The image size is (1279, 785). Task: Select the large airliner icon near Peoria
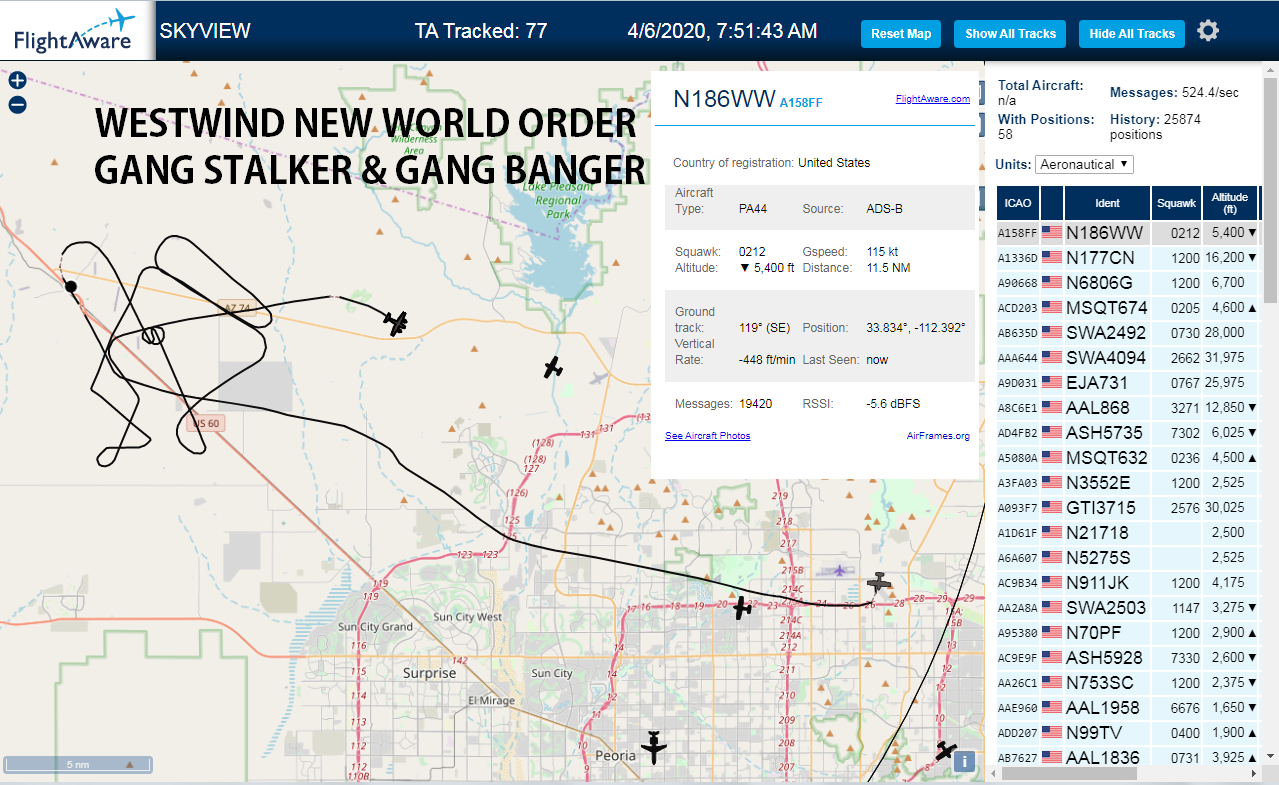click(x=654, y=747)
